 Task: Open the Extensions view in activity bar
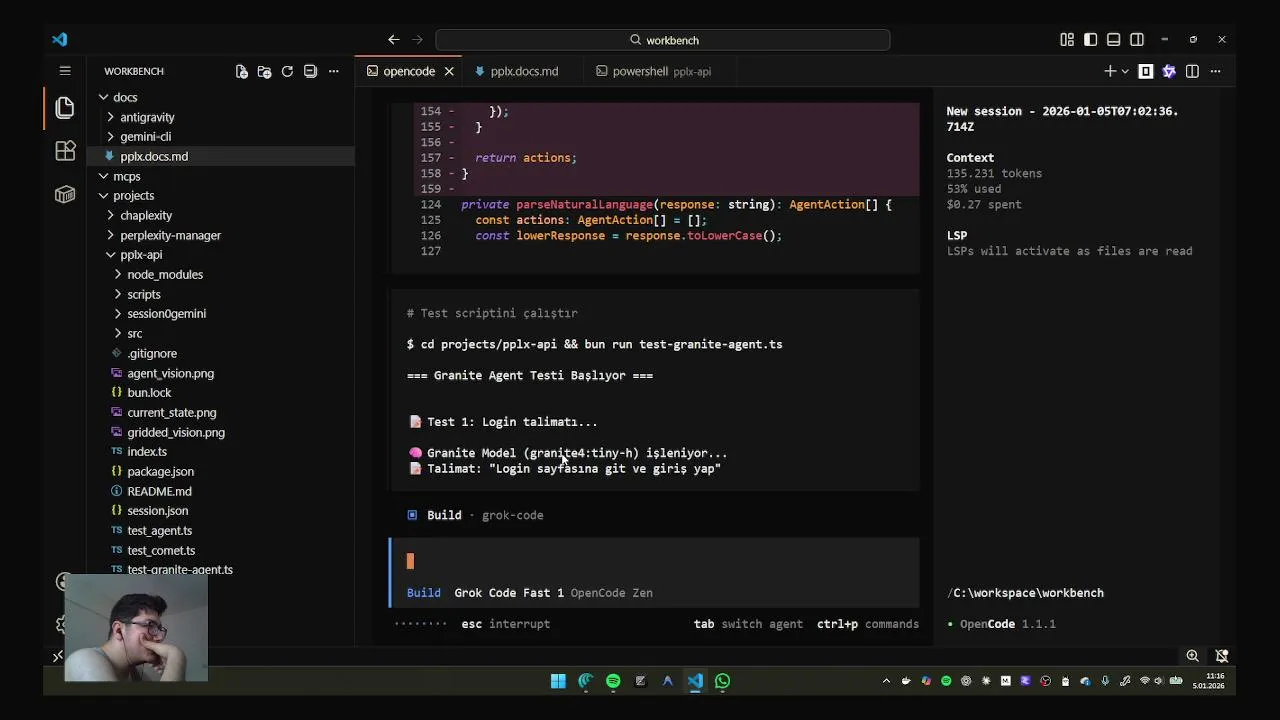65,151
